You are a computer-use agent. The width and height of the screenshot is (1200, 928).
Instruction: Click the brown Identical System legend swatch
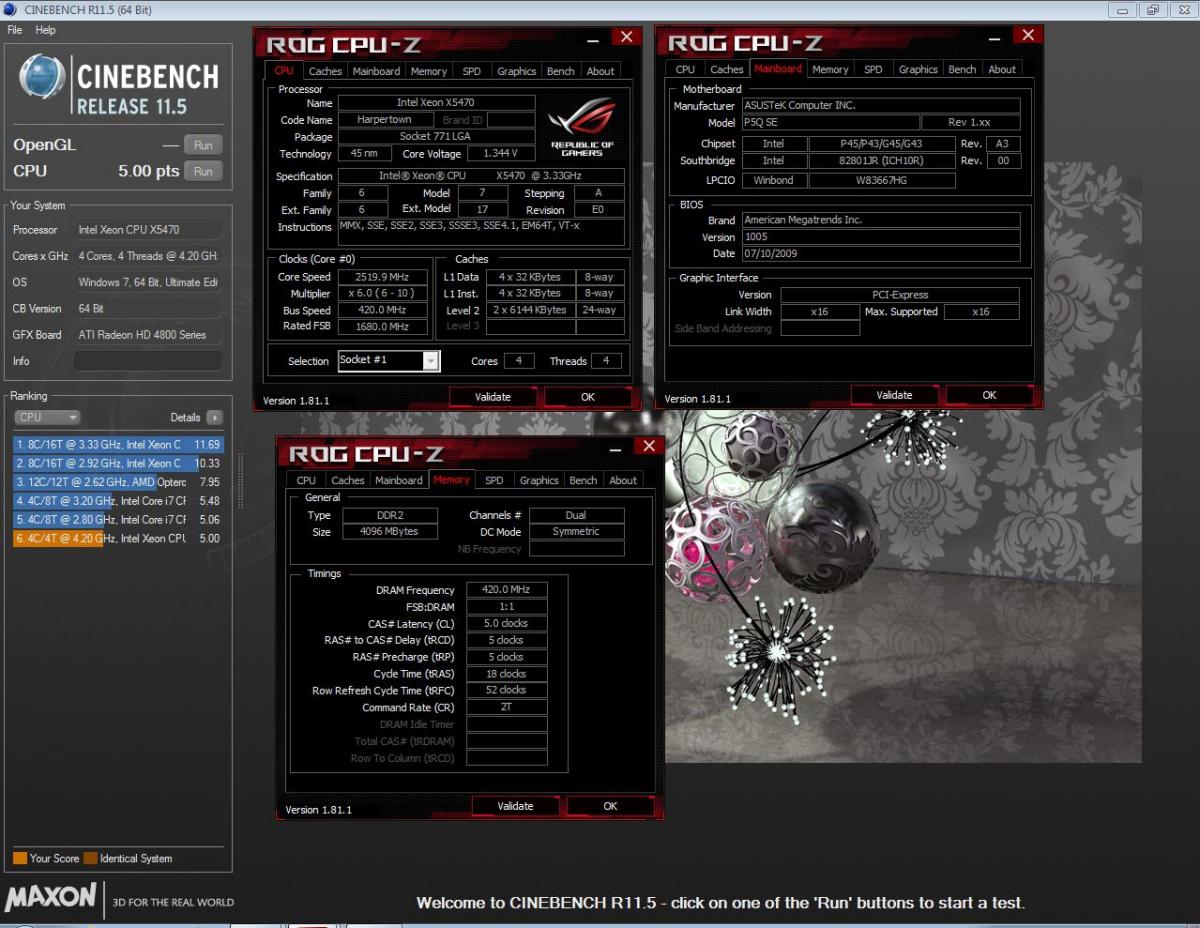(x=90, y=858)
